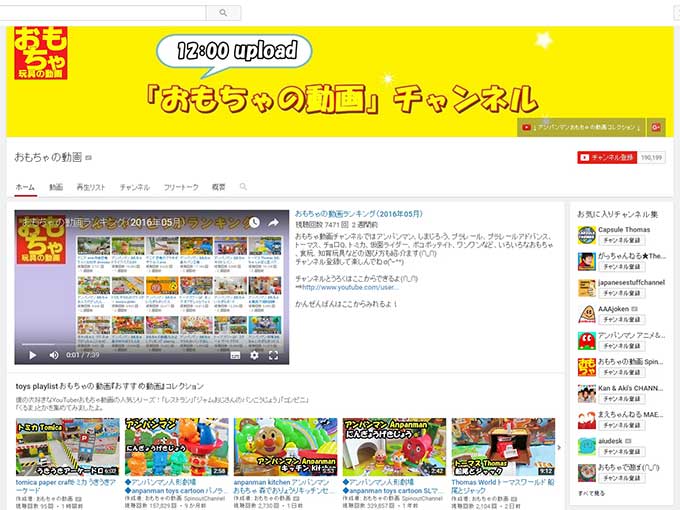Image resolution: width=680 pixels, height=510 pixels.
Task: Open the anpanman kitchen アンパンマン title link
Action: click(284, 487)
